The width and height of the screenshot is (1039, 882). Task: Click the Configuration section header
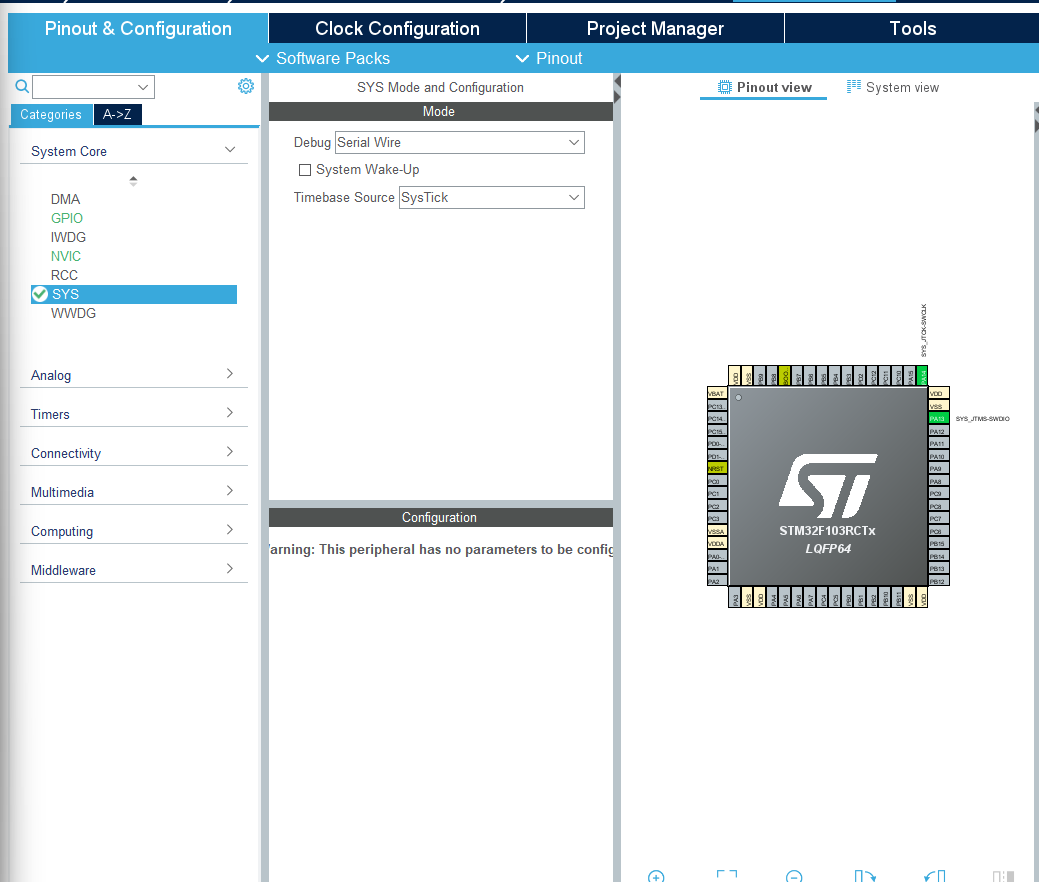coord(441,518)
